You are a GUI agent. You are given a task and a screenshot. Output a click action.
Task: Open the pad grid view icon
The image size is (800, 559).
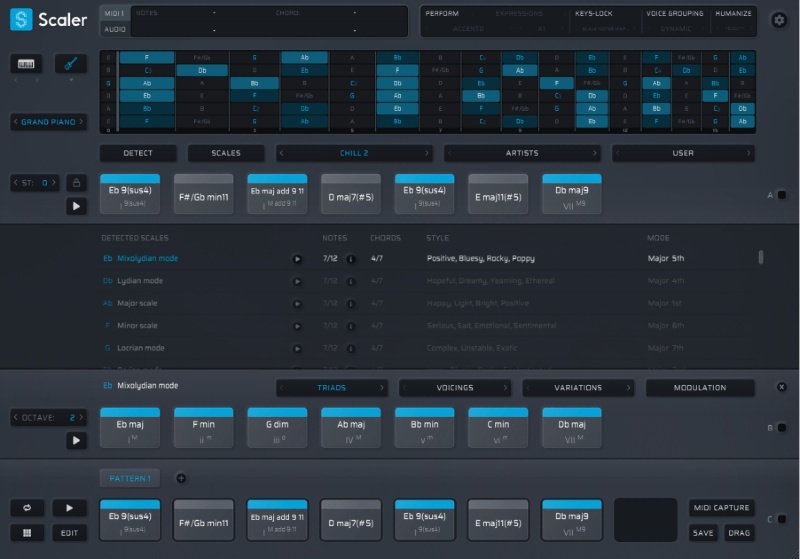pos(27,533)
